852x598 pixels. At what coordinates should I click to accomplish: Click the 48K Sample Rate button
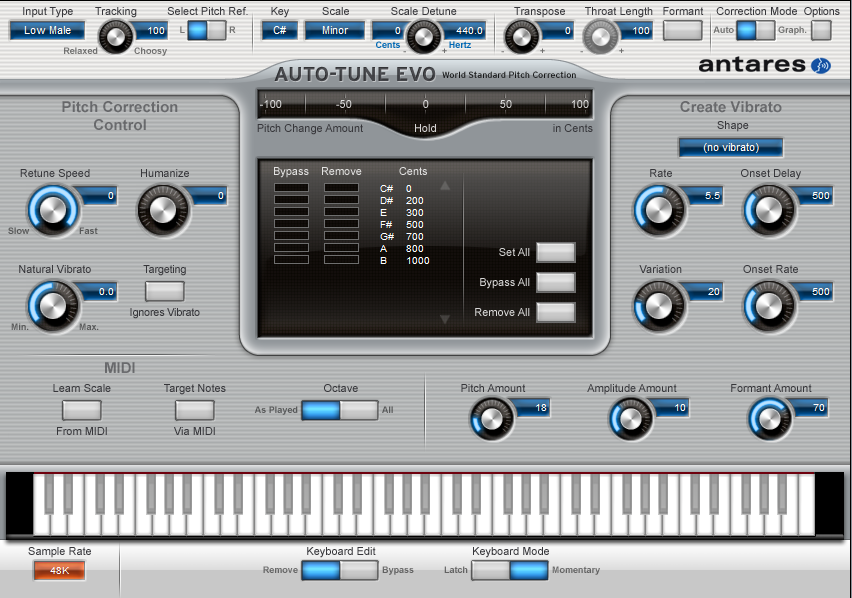[x=59, y=571]
